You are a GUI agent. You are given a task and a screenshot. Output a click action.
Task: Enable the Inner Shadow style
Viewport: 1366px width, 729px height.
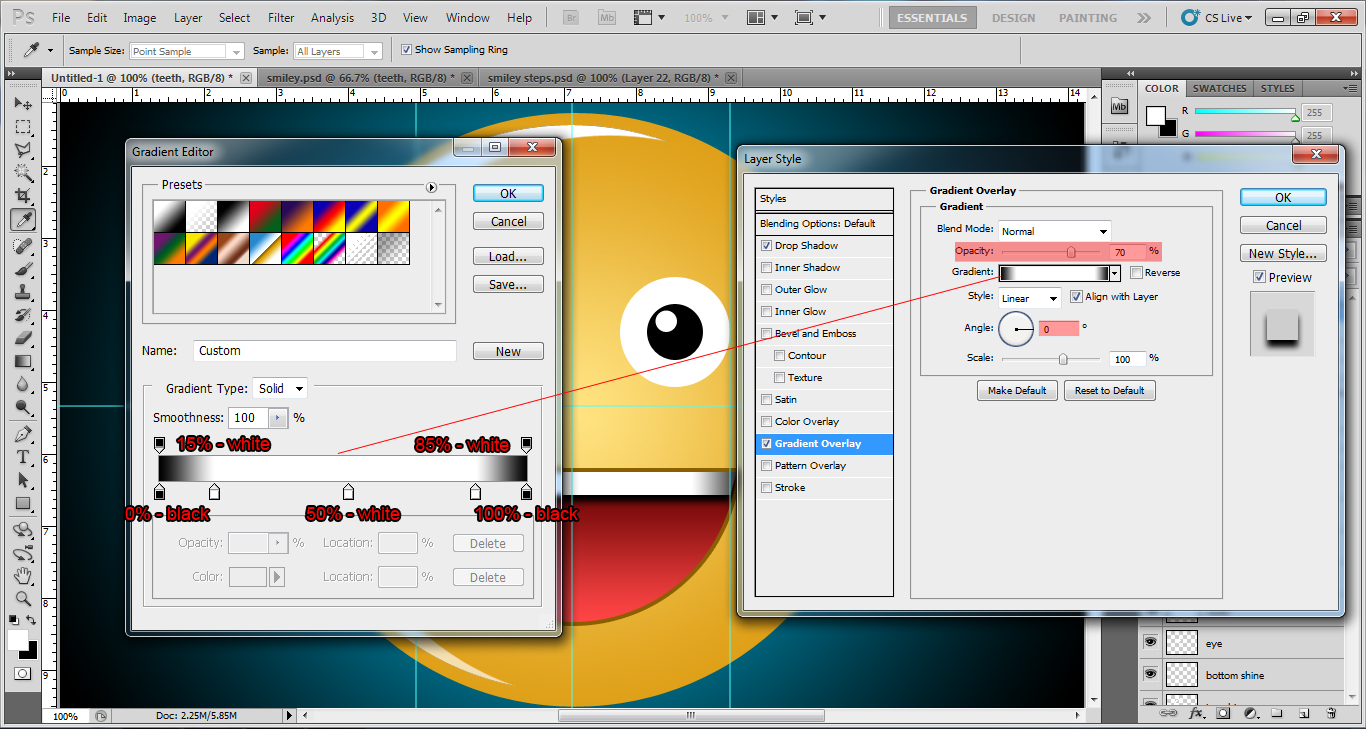(x=766, y=268)
